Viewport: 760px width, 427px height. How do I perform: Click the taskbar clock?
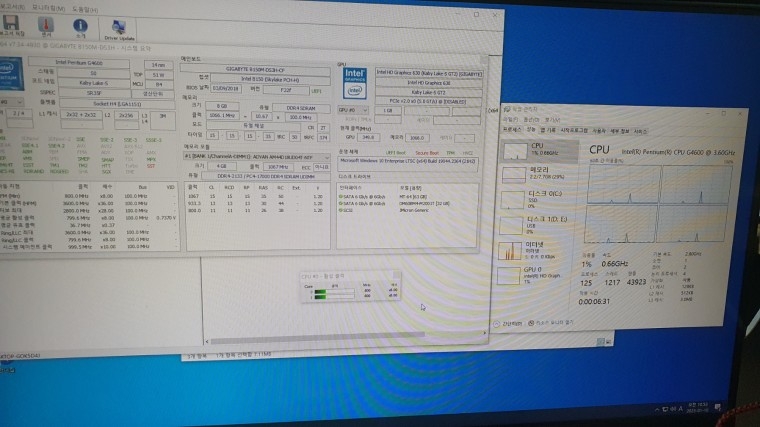698,407
